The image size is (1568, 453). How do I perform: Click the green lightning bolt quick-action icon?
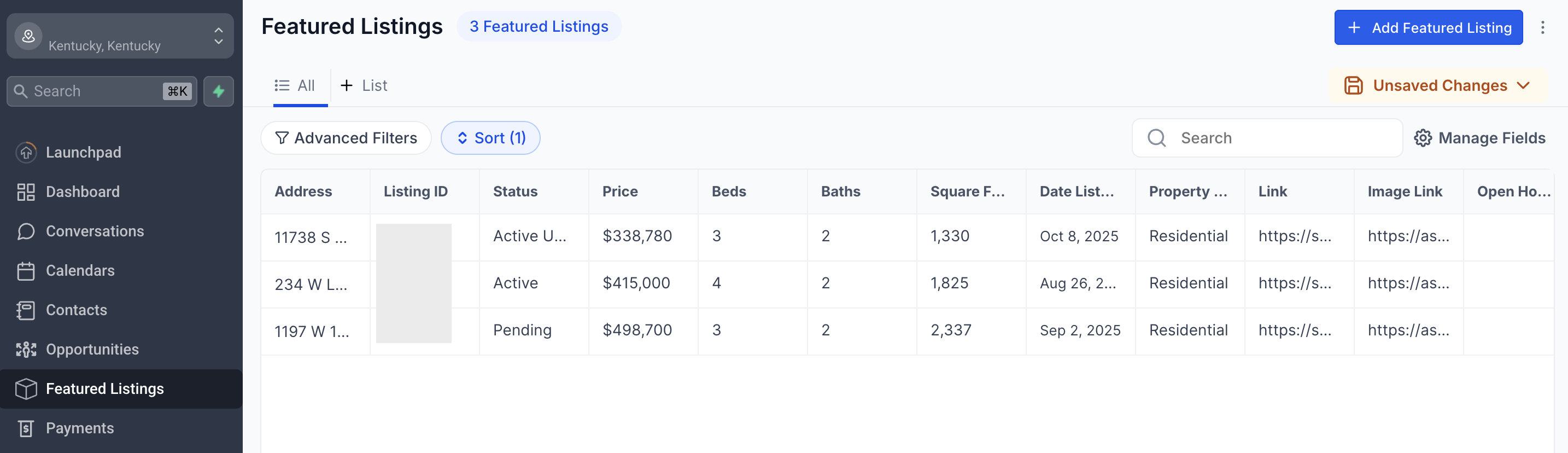pyautogui.click(x=219, y=91)
